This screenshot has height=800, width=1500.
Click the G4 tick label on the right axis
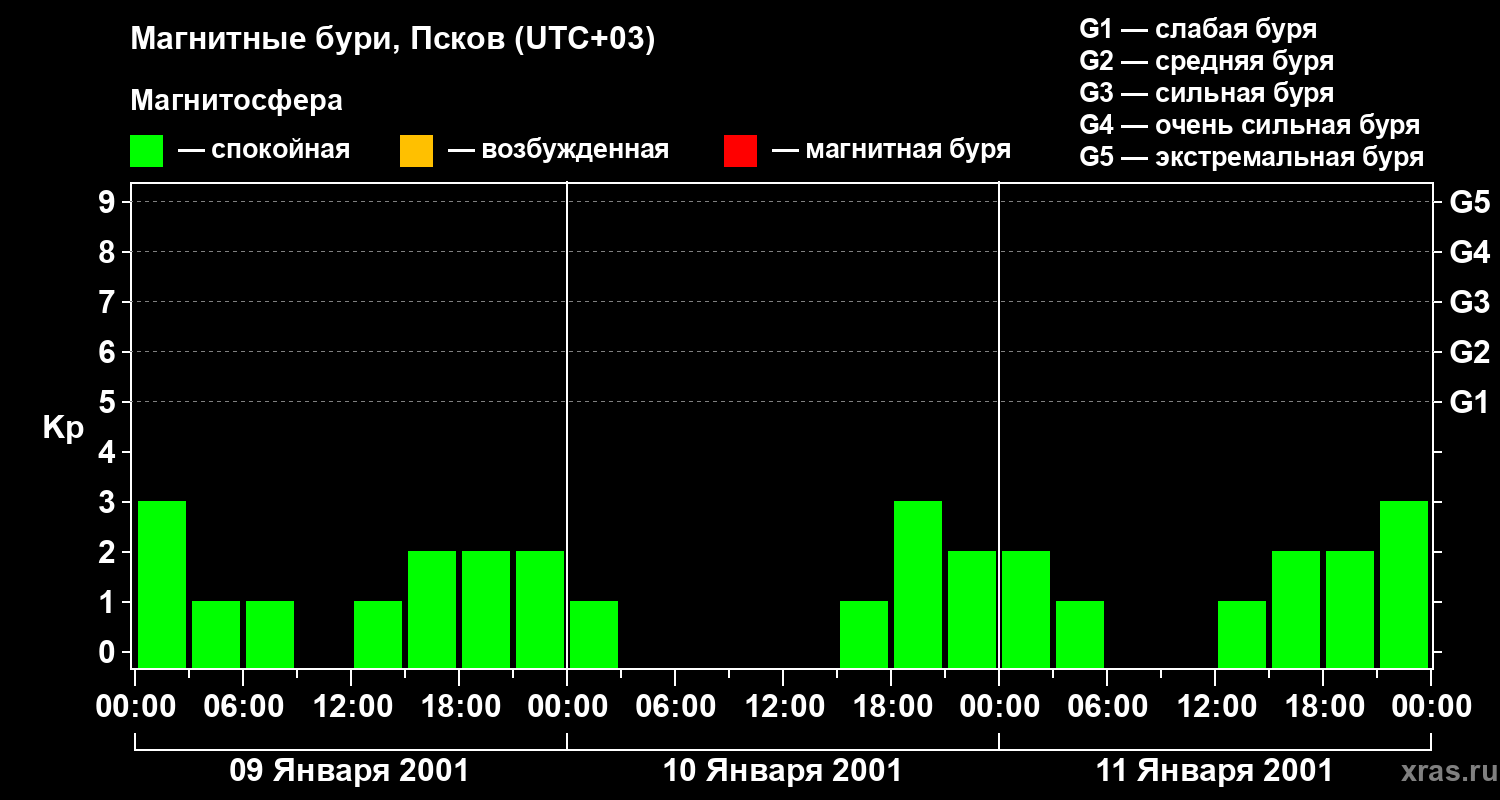tap(1469, 252)
